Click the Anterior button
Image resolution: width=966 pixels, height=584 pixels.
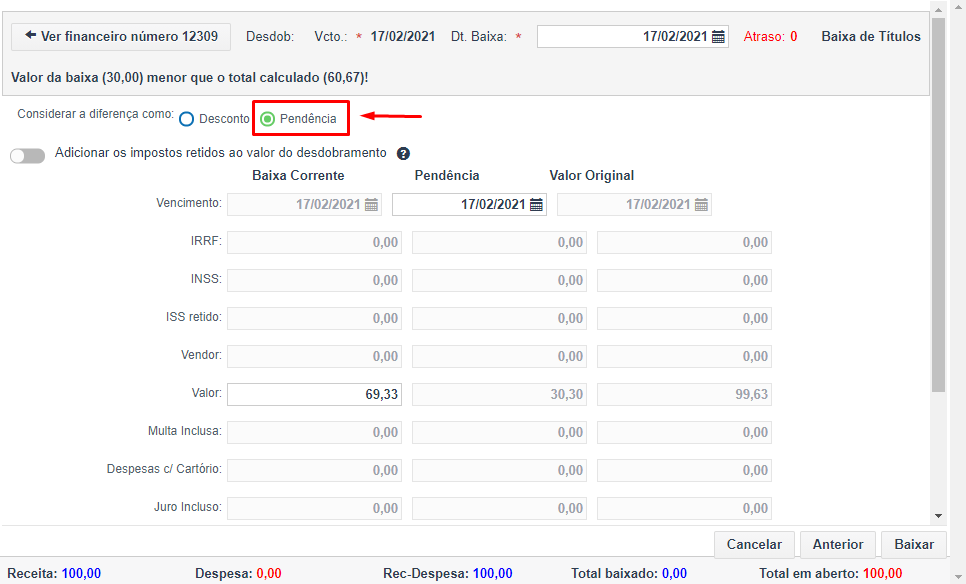coord(838,545)
